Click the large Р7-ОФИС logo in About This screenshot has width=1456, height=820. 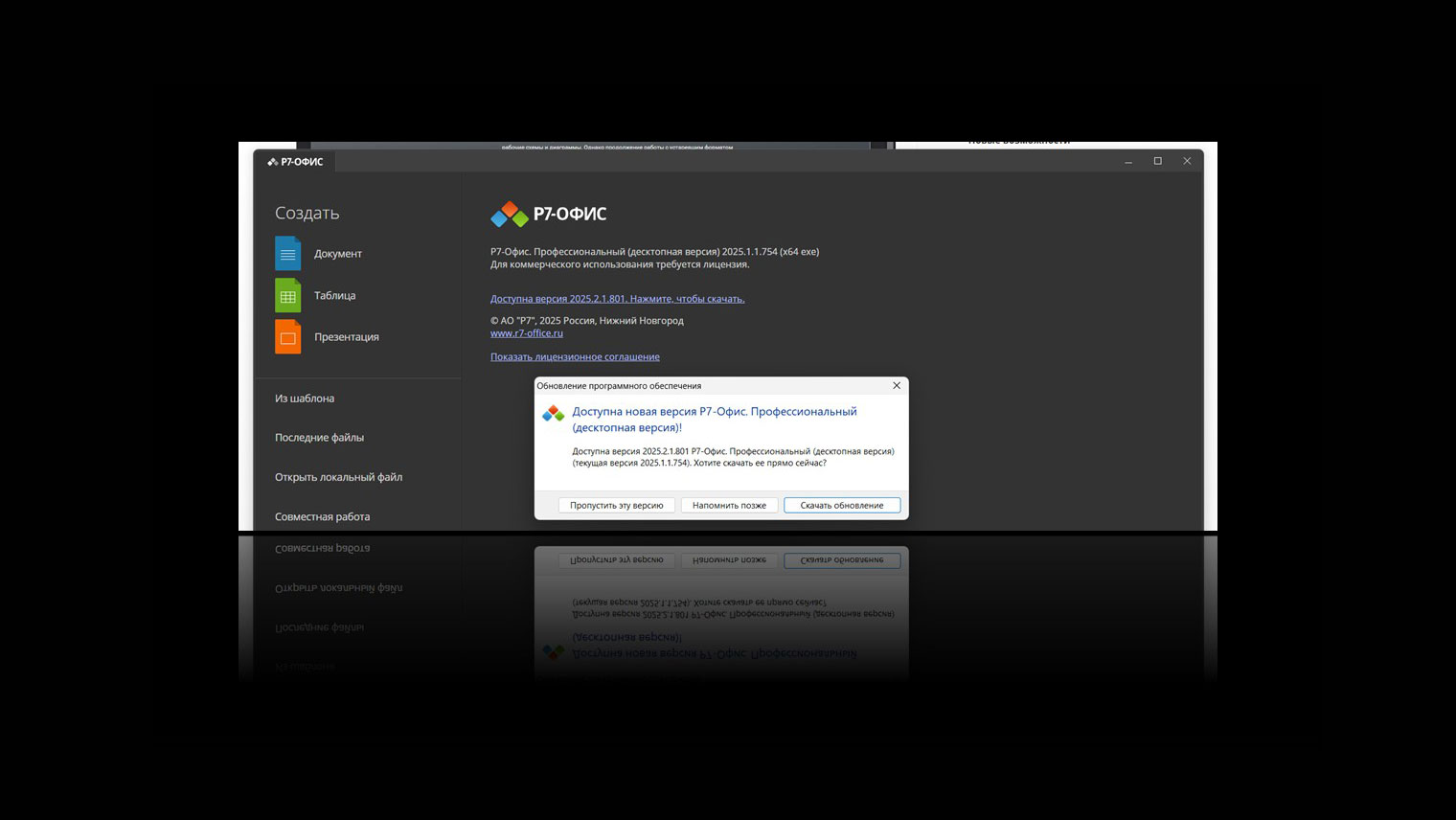[548, 215]
